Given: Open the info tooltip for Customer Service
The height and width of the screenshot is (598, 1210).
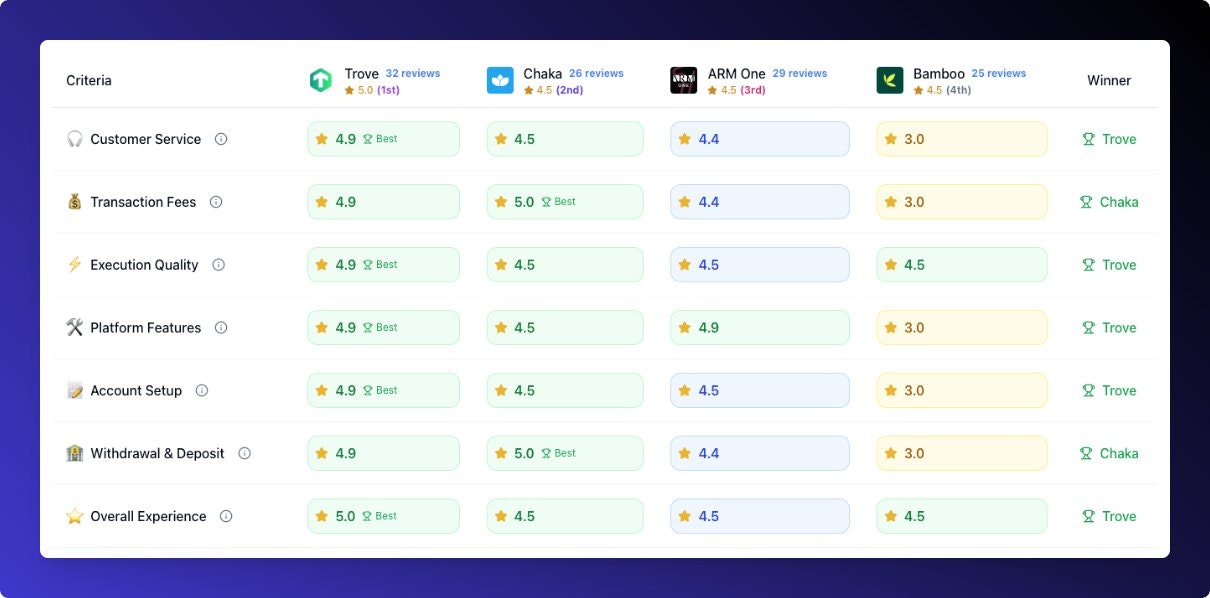Looking at the screenshot, I should point(222,139).
